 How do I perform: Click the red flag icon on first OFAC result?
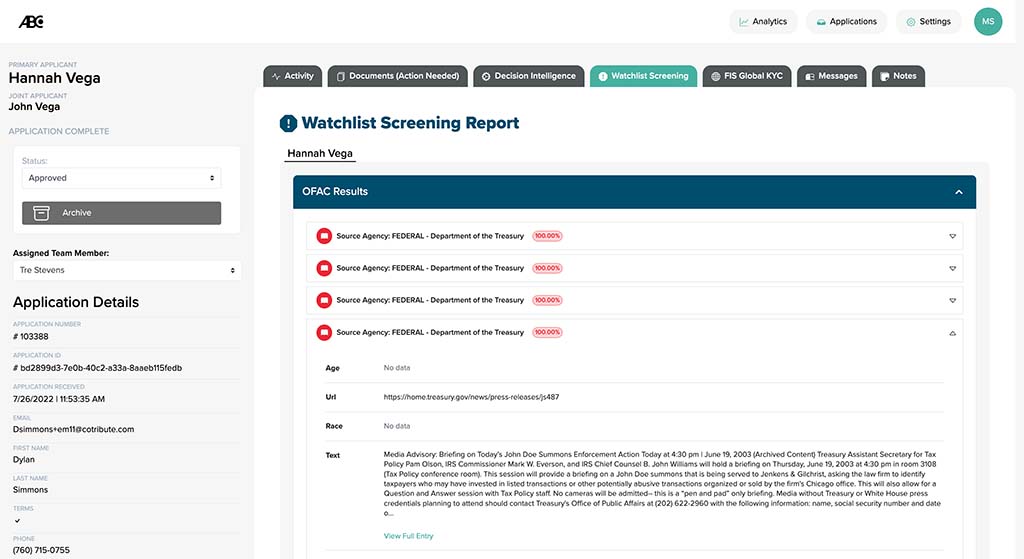[323, 236]
